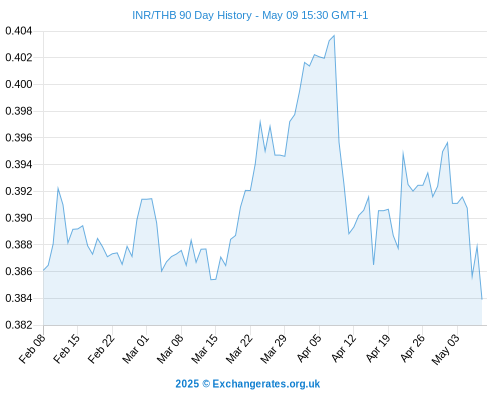495x400 pixels.
Task: Select the Feb 15 date axis label
Action: pos(66,349)
